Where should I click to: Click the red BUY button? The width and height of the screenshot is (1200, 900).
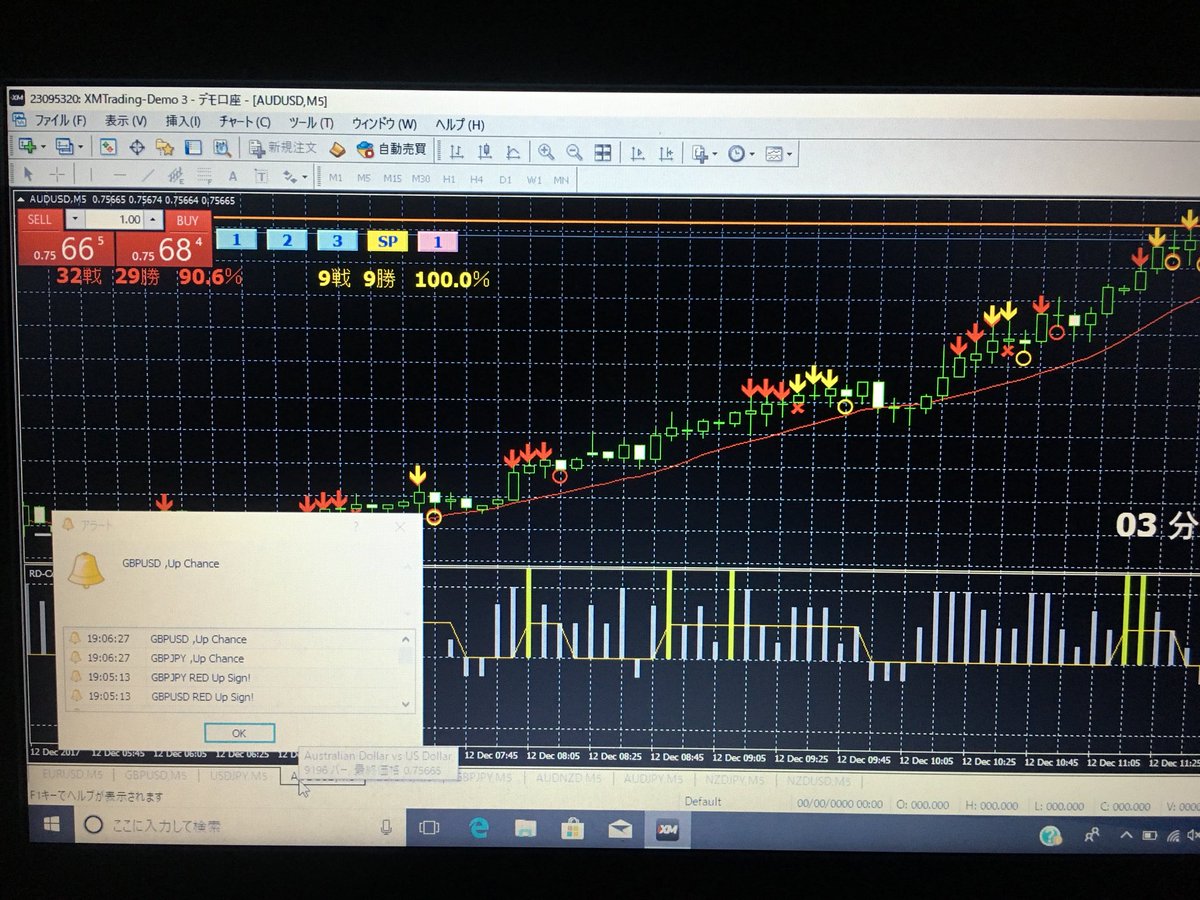coord(187,221)
